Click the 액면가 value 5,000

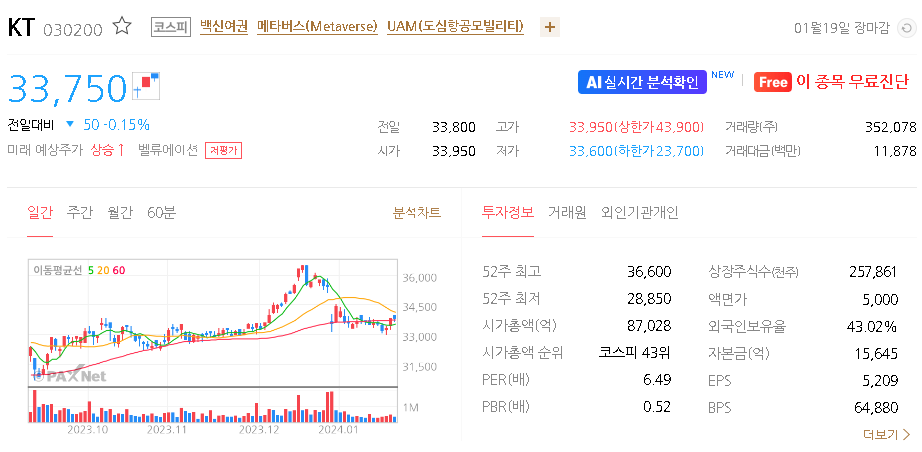tap(880, 299)
